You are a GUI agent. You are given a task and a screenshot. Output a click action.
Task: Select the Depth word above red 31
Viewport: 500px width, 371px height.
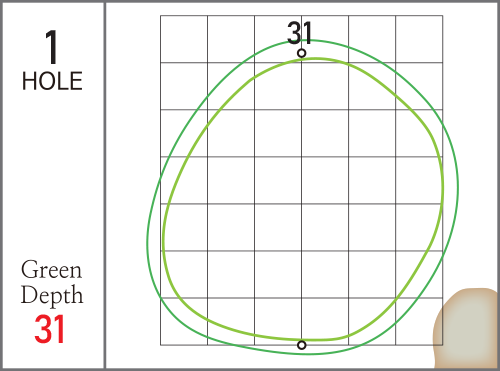click(x=52, y=294)
